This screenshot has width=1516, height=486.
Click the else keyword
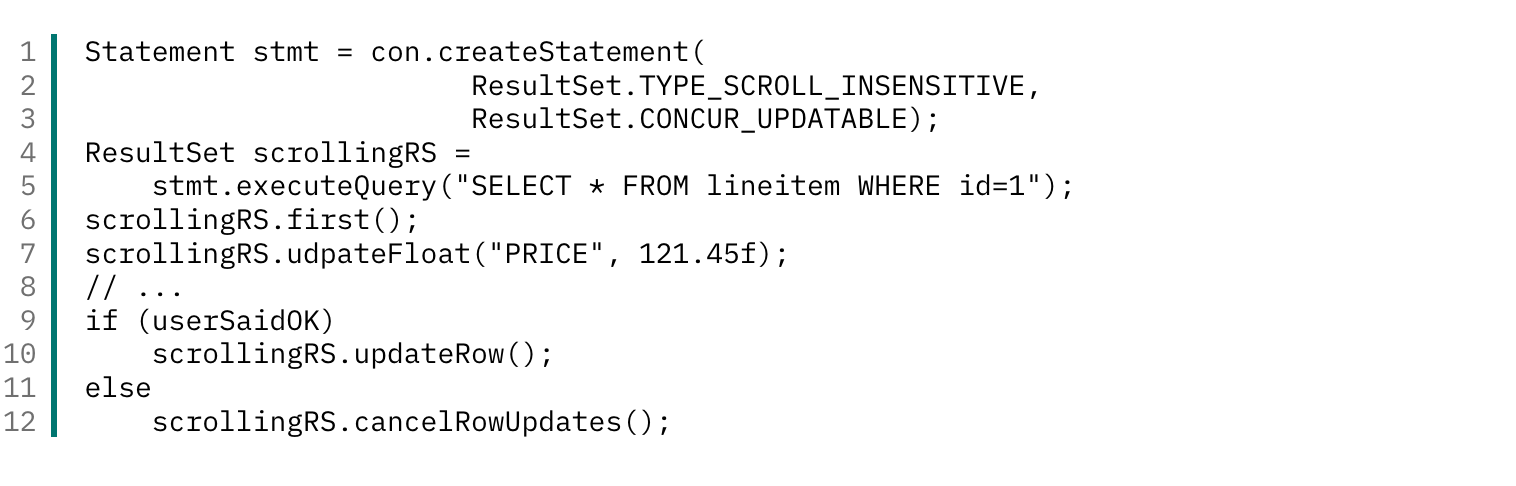click(118, 388)
